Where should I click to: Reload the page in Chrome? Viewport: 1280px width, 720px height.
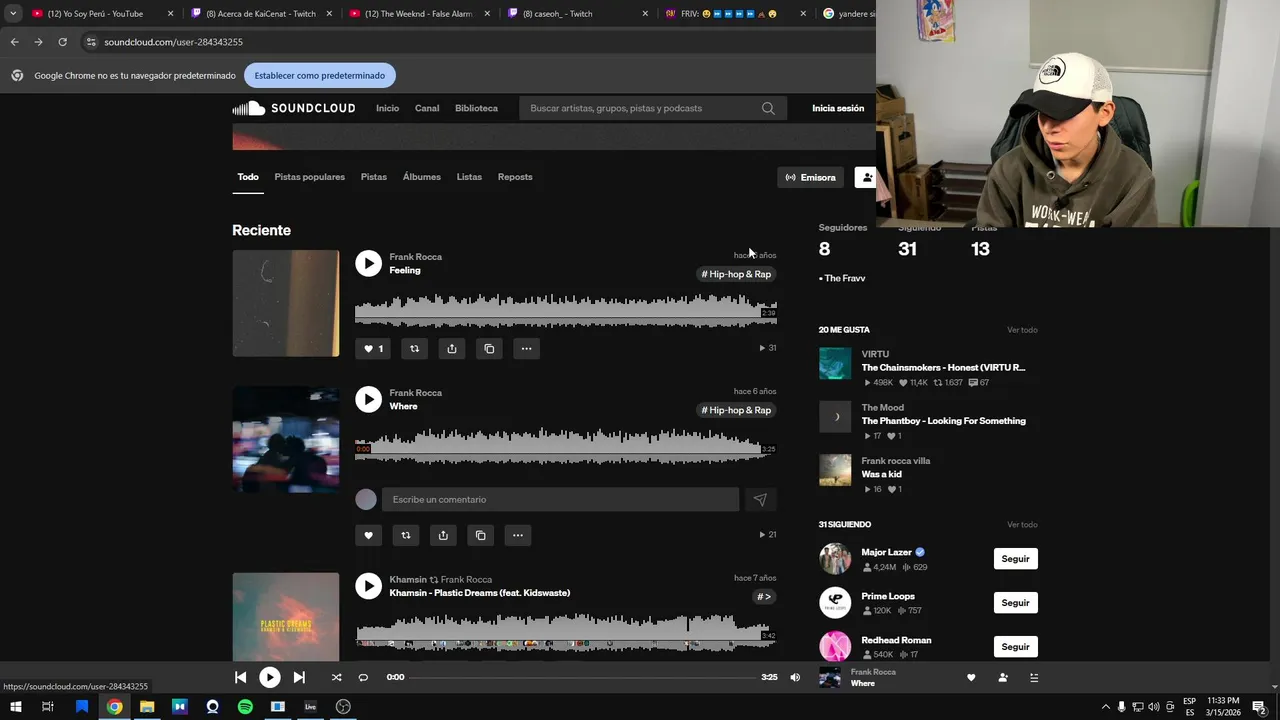coord(62,42)
